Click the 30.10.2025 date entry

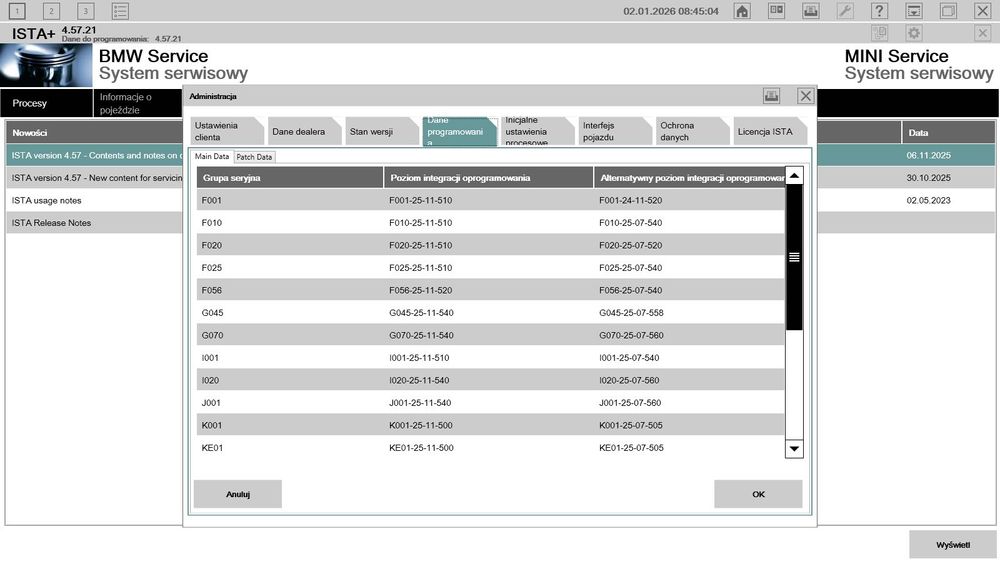pyautogui.click(x=928, y=178)
